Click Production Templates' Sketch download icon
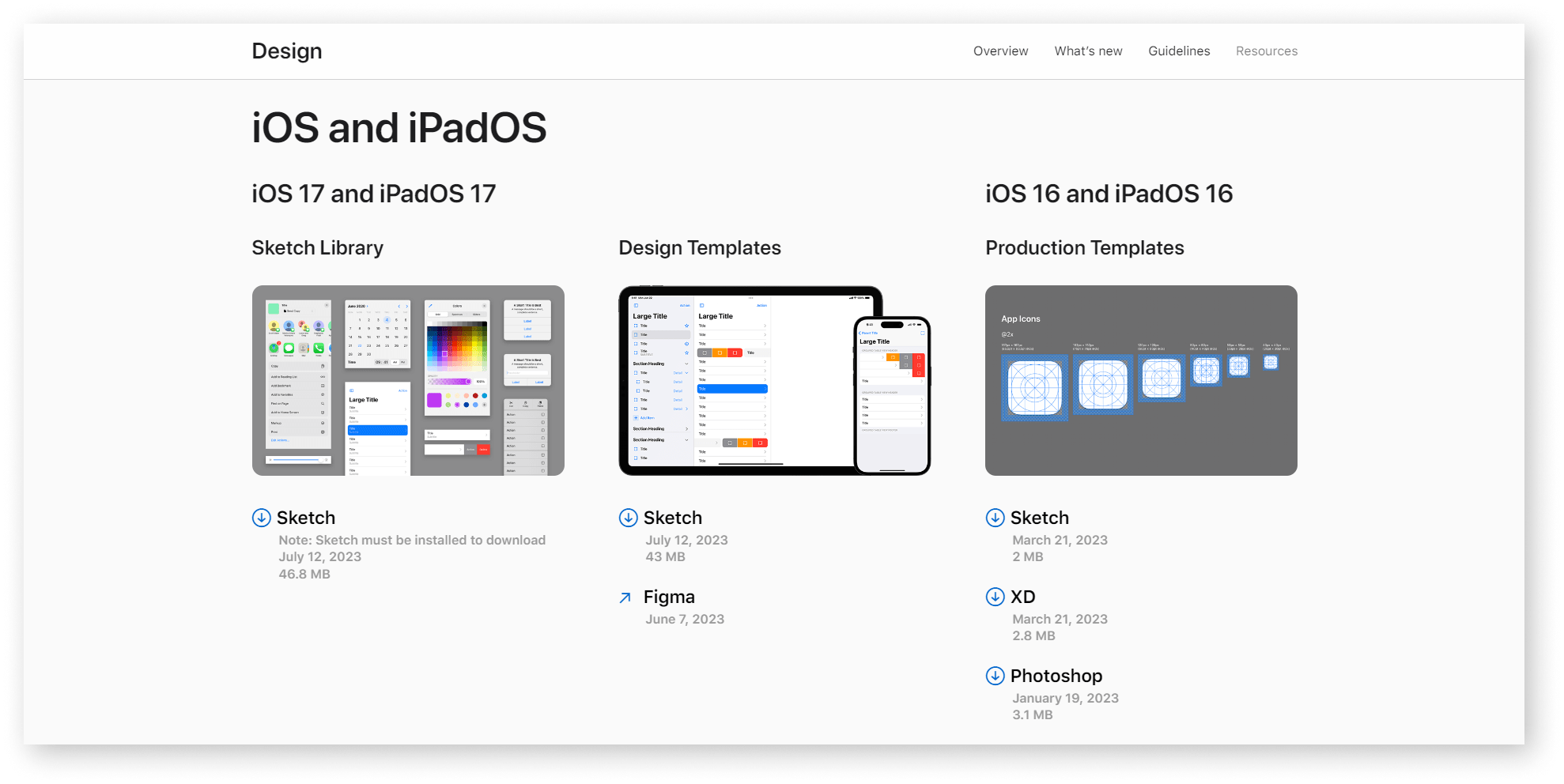Screen dimensions: 1564x784 click(x=995, y=518)
